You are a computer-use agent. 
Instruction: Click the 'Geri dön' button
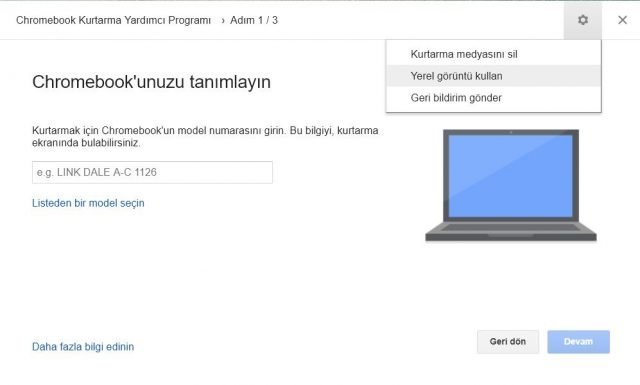coord(508,342)
